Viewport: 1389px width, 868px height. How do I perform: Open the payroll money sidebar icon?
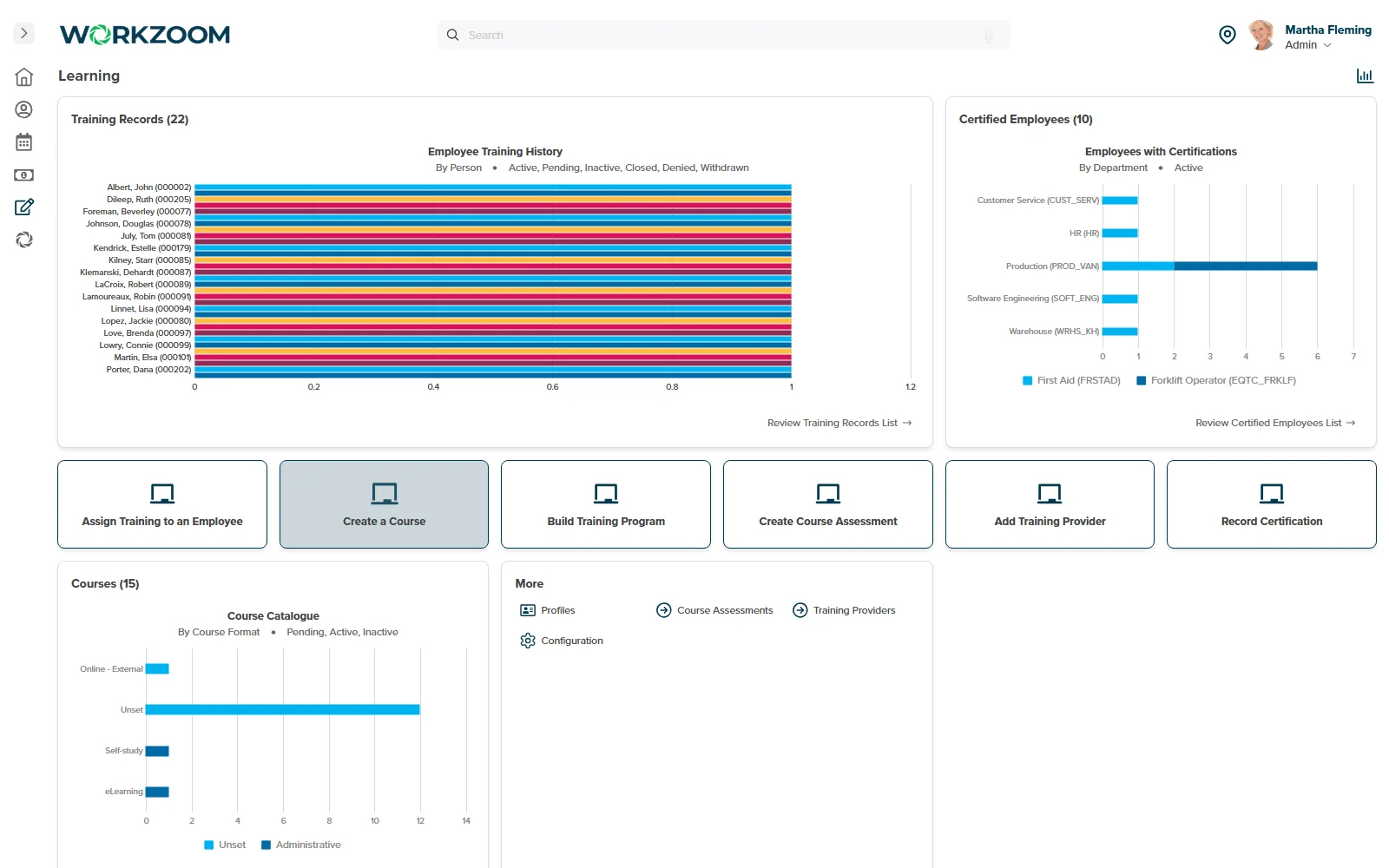24,175
